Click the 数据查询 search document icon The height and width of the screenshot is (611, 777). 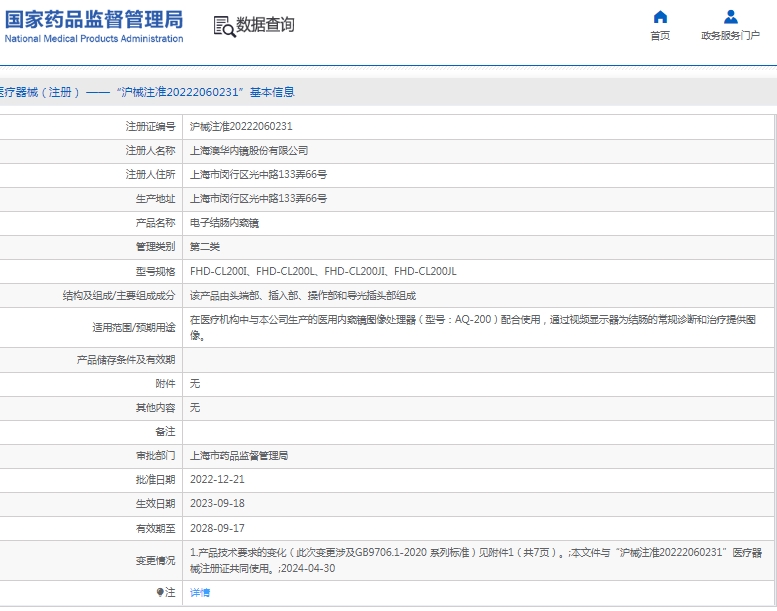pos(224,26)
